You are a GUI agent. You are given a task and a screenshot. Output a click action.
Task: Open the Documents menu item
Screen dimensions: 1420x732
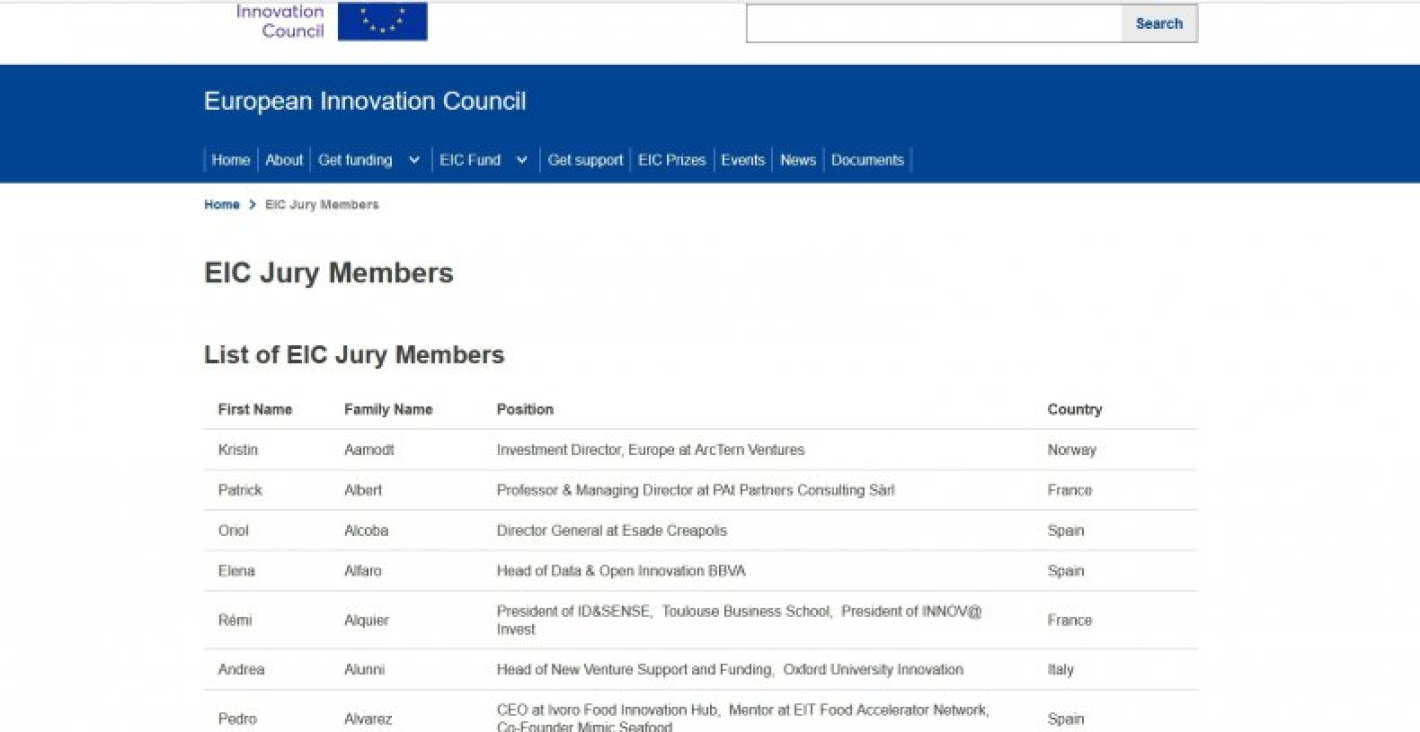867,160
